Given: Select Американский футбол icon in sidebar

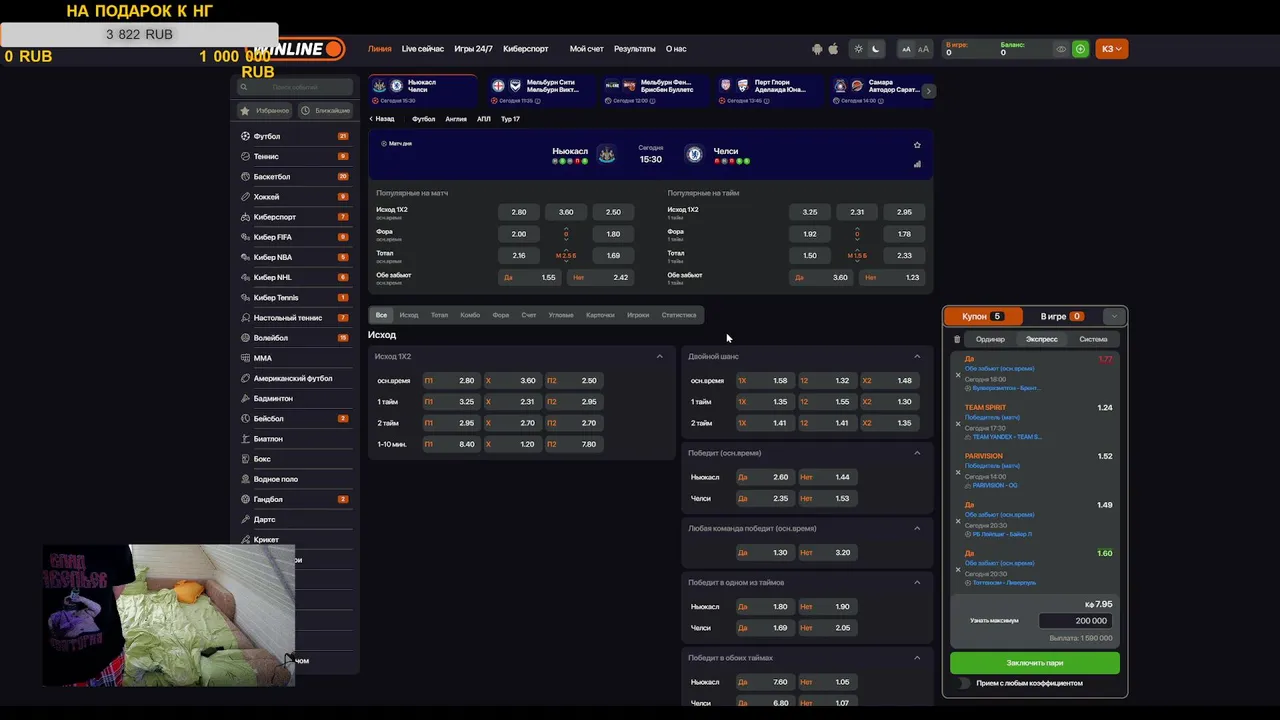Looking at the screenshot, I should click(245, 378).
